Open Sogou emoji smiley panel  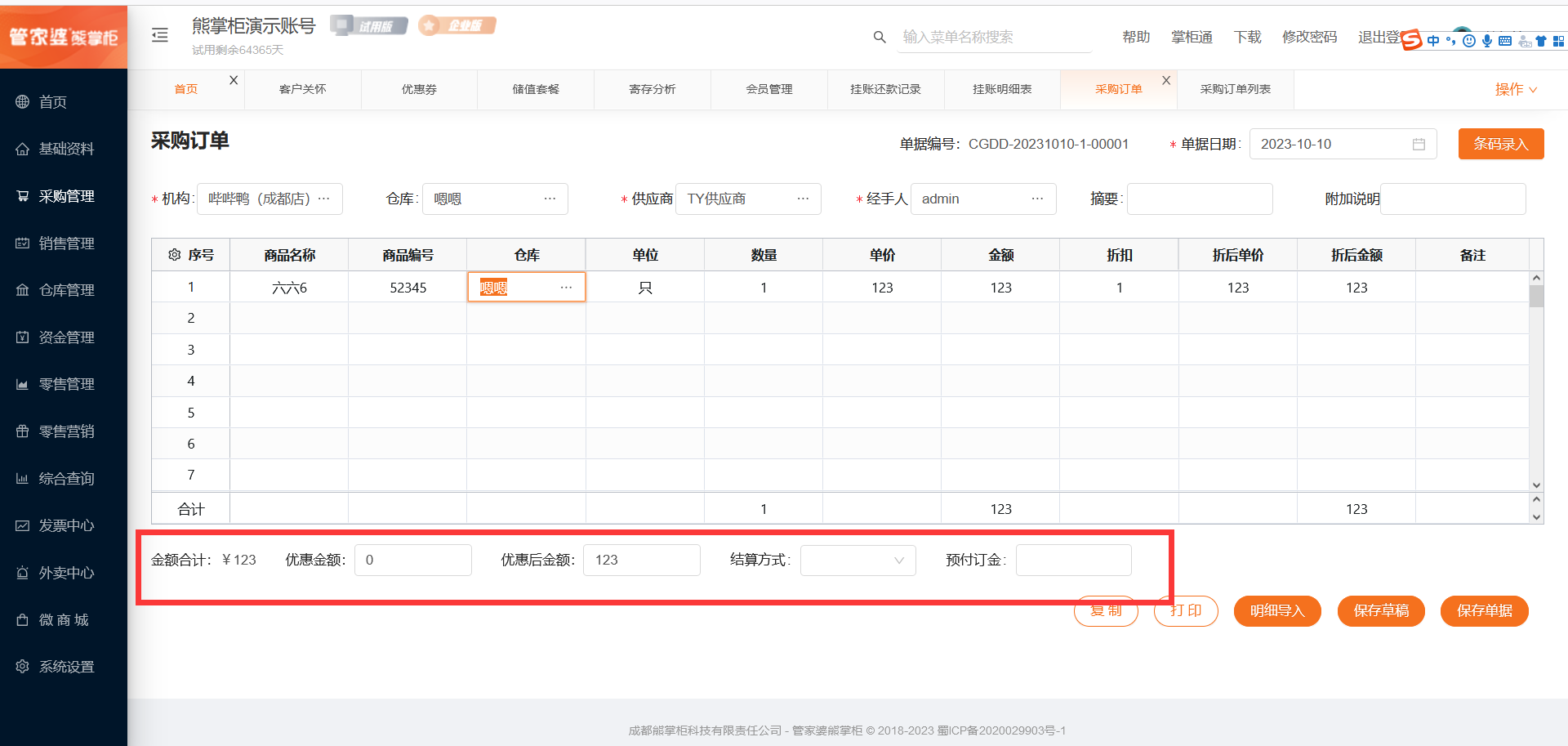[1469, 41]
